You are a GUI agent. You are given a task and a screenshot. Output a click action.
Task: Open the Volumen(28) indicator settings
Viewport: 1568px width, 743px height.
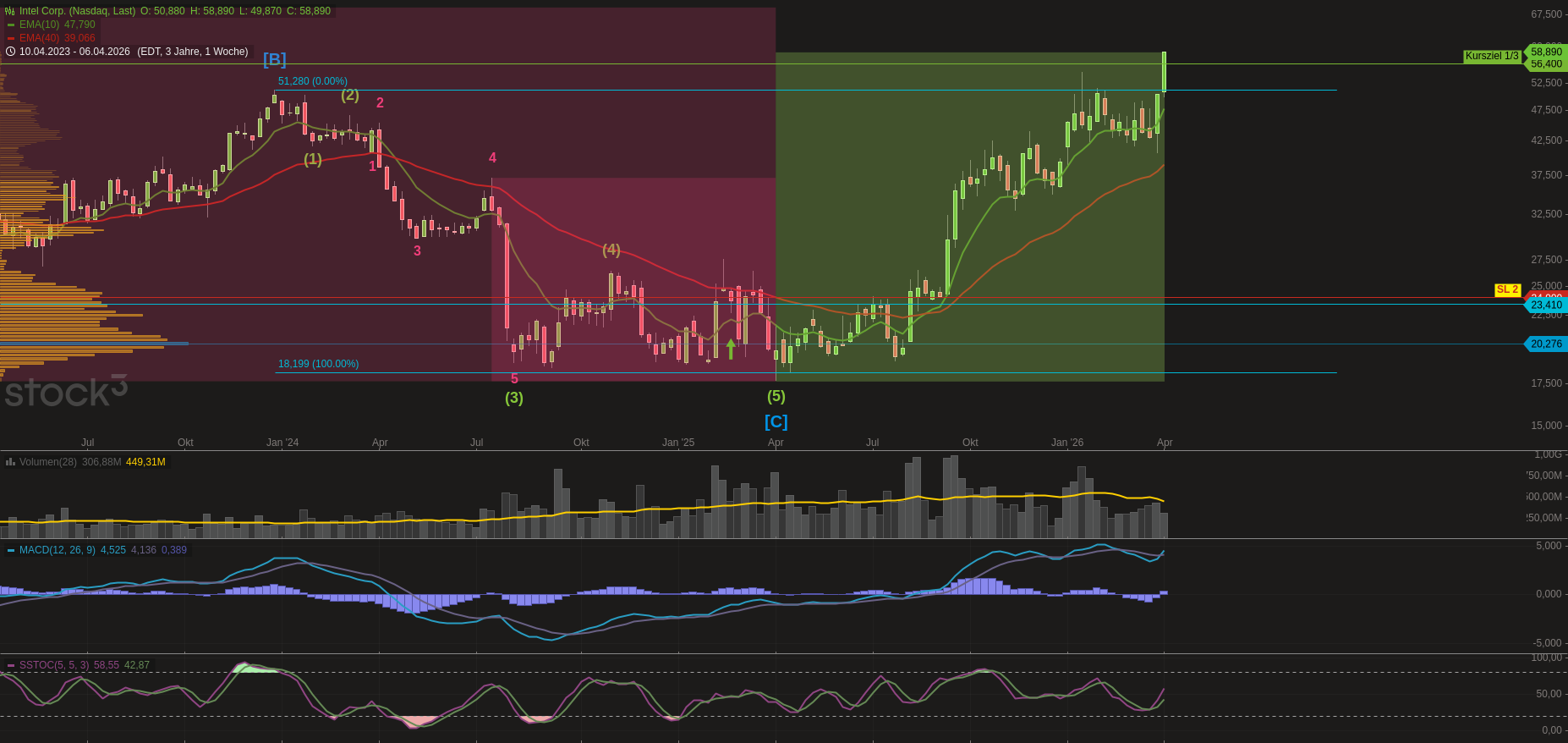click(48, 462)
